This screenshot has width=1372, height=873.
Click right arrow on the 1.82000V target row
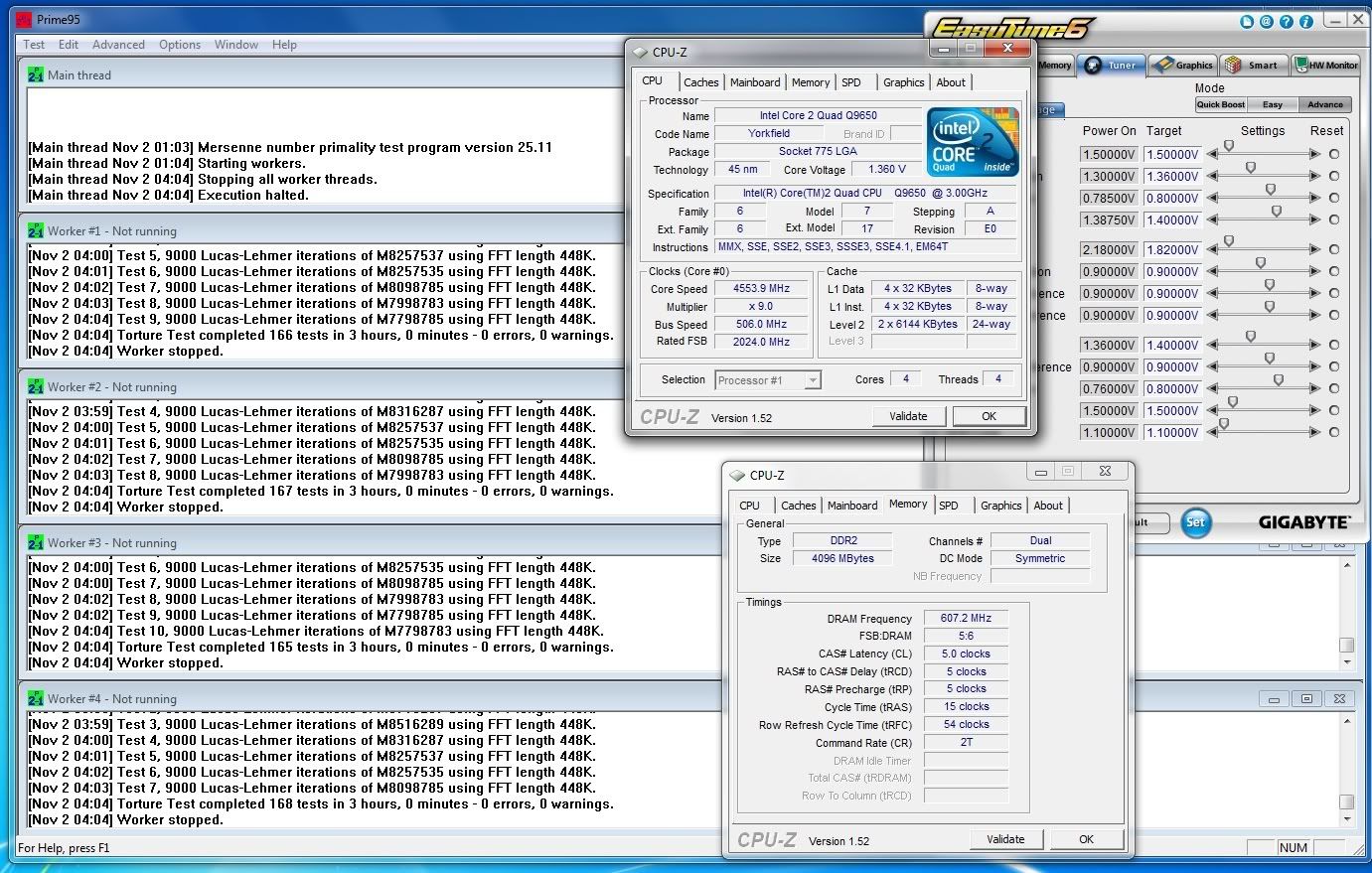tap(1314, 249)
